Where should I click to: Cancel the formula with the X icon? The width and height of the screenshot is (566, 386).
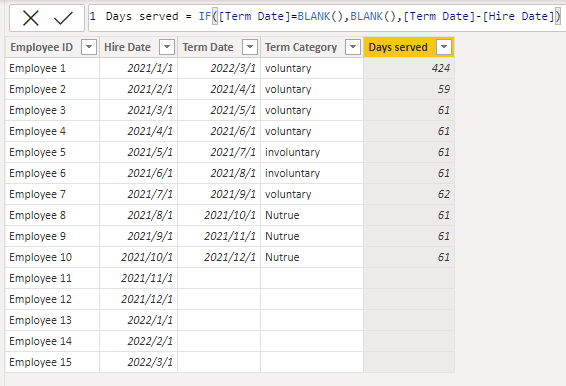point(31,18)
